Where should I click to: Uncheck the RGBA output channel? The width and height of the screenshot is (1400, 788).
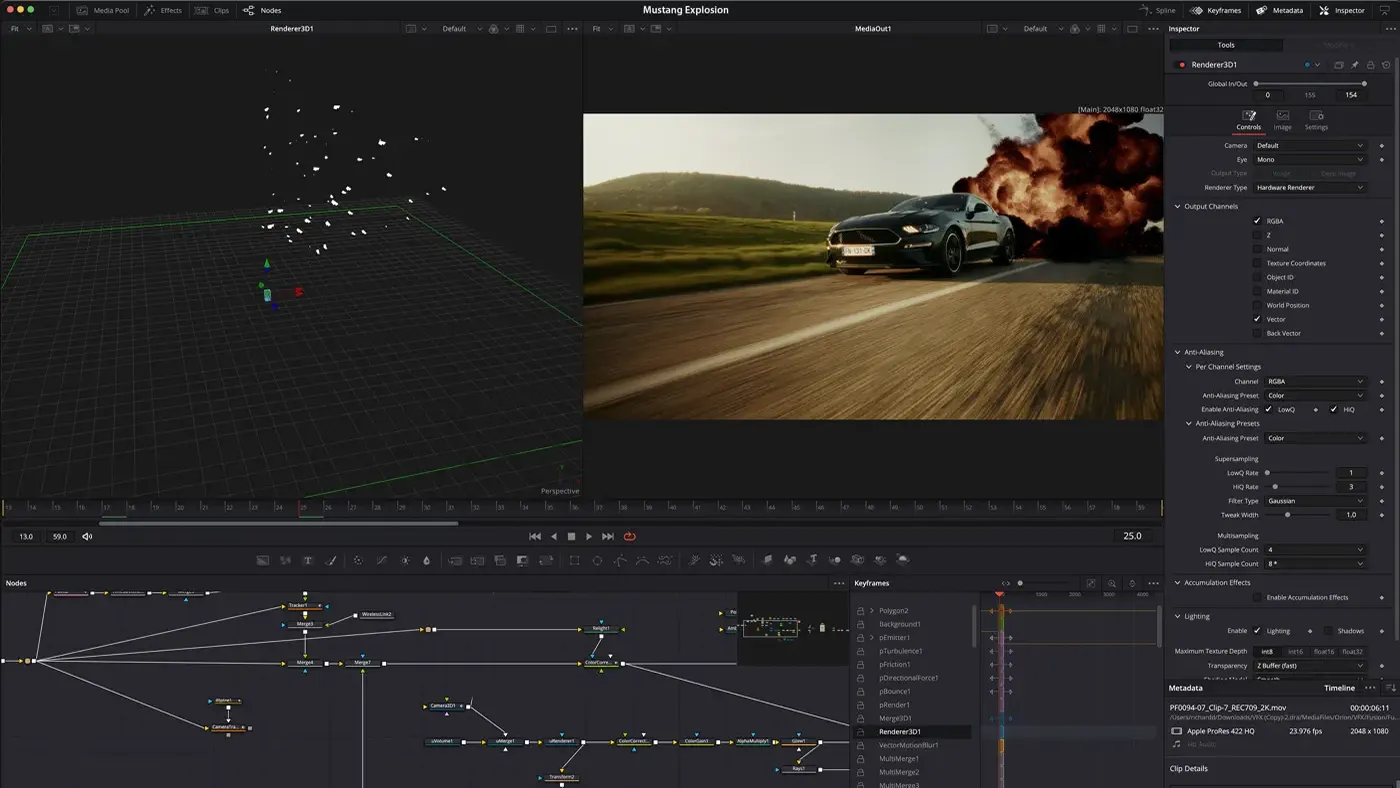pyautogui.click(x=1257, y=221)
